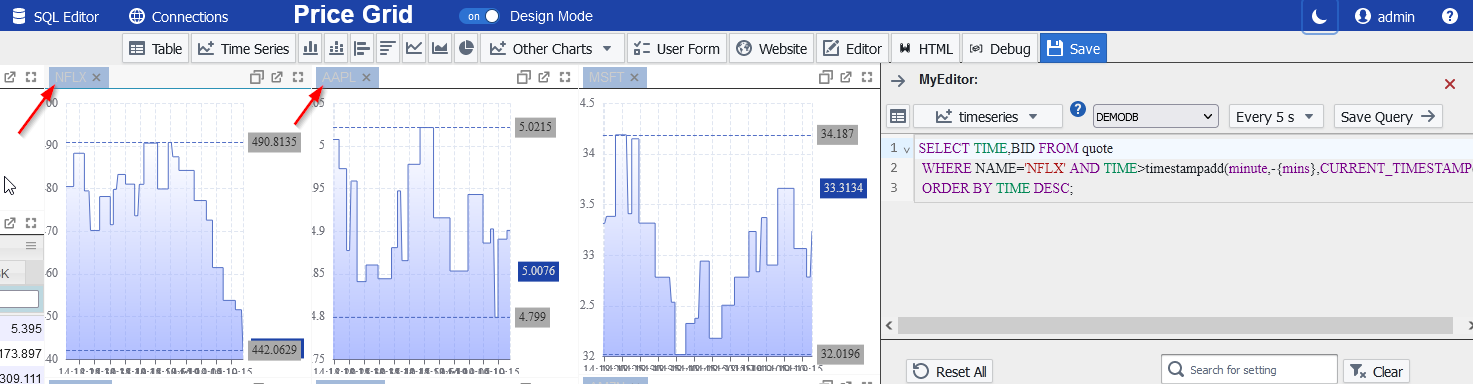
Task: Add a line chart
Action: [413, 48]
